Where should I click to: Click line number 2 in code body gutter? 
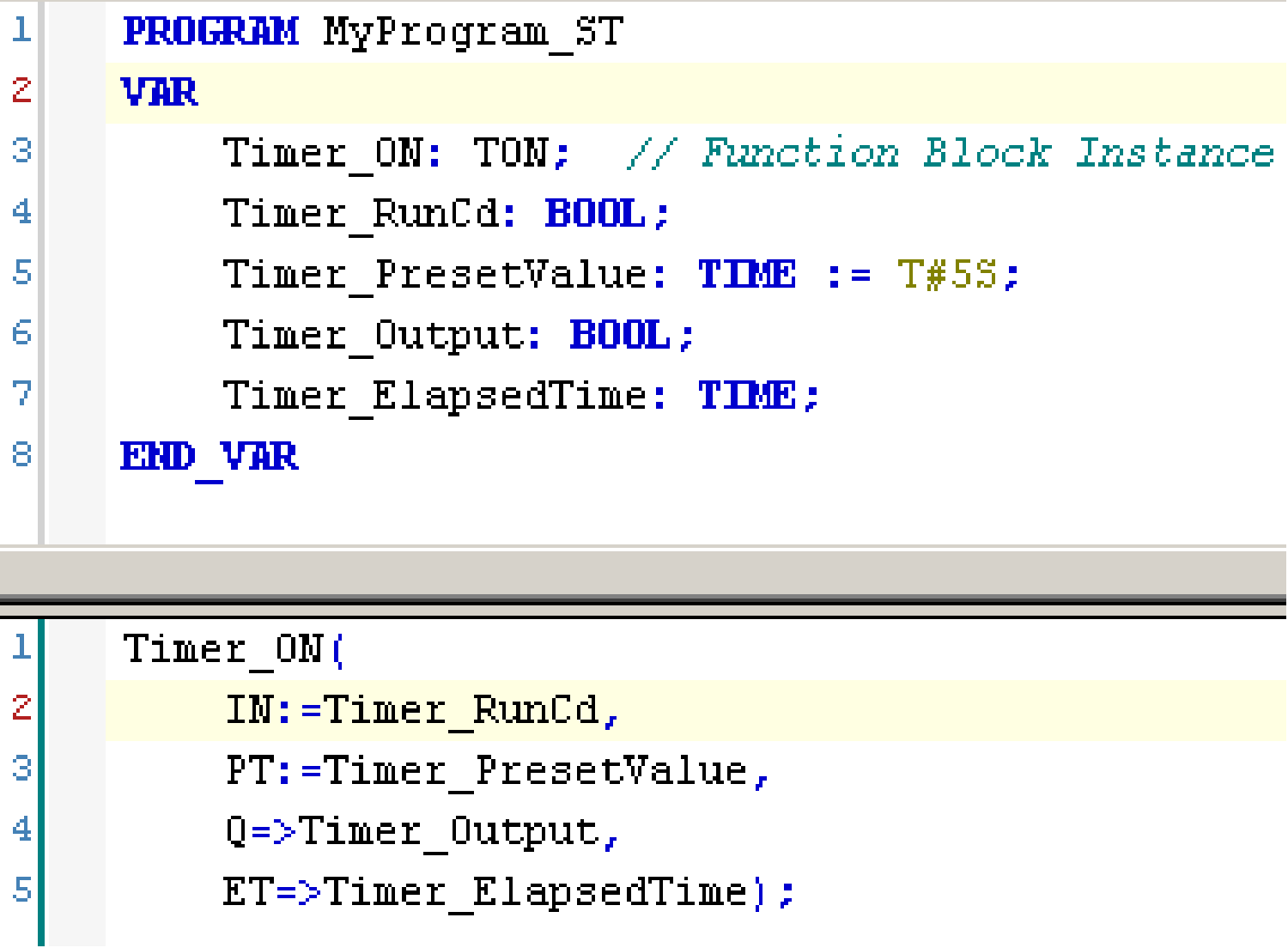pyautogui.click(x=21, y=708)
